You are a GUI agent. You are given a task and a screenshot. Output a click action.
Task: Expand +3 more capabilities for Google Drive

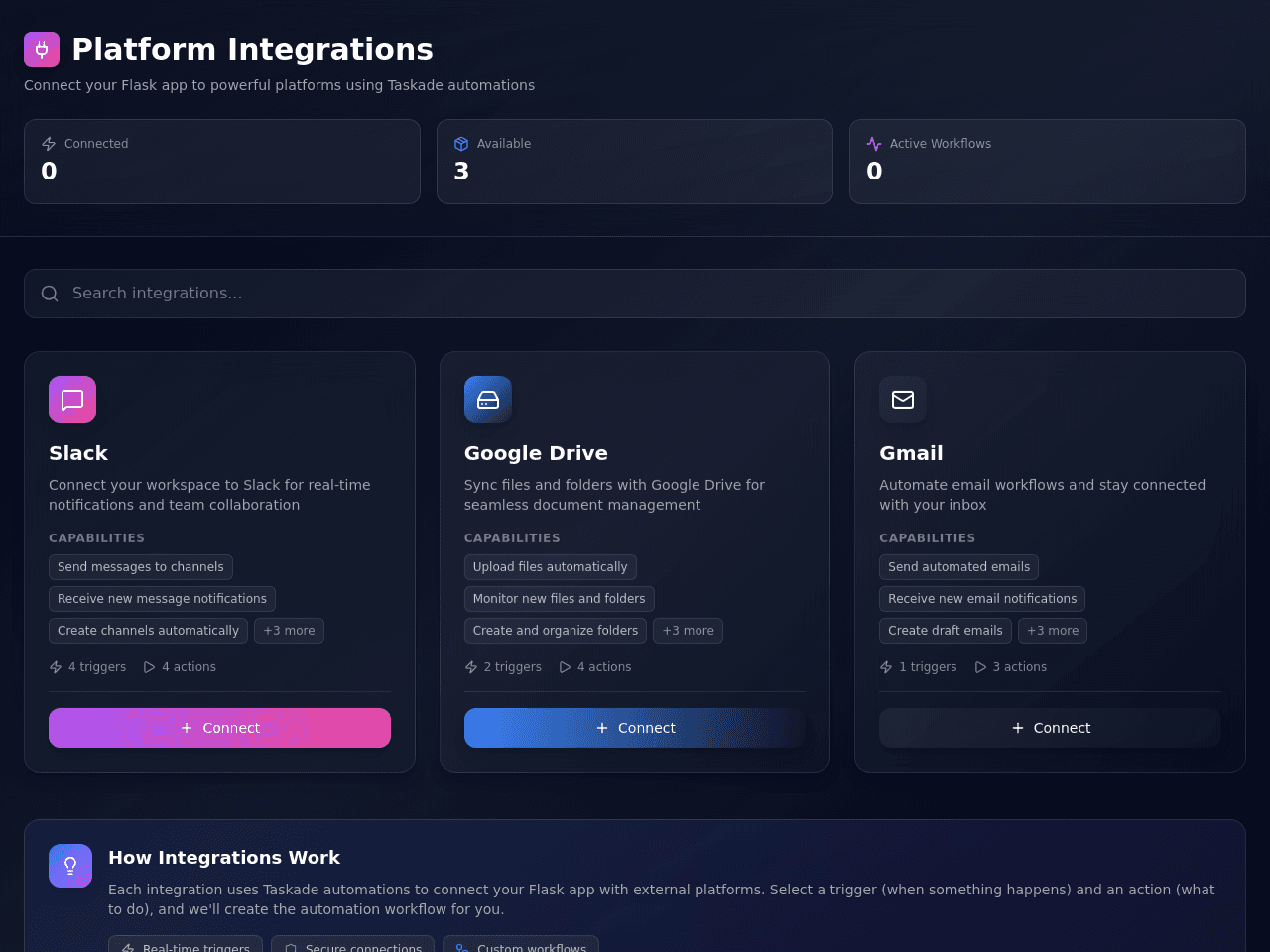click(x=688, y=631)
